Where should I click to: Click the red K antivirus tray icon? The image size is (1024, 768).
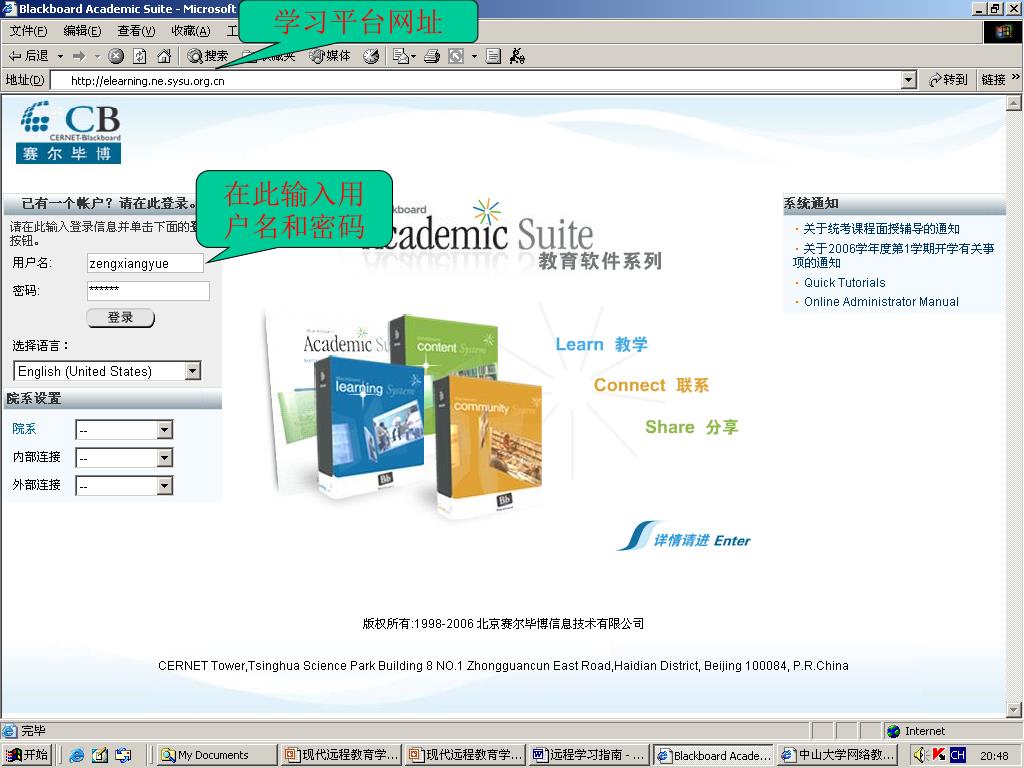coord(939,754)
